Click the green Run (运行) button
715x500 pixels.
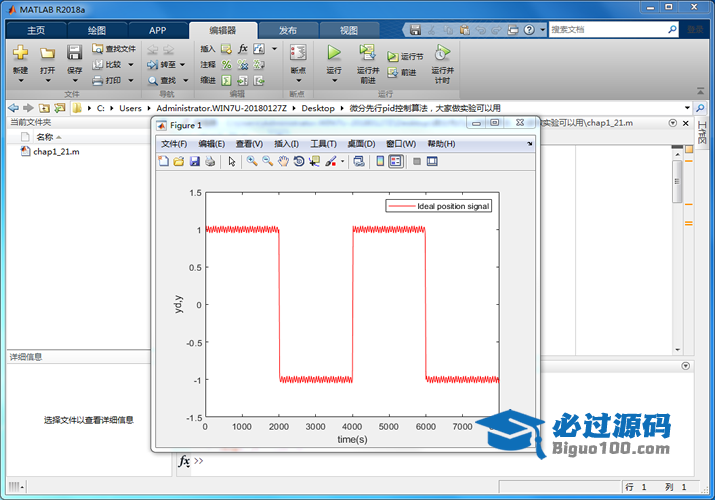(334, 53)
